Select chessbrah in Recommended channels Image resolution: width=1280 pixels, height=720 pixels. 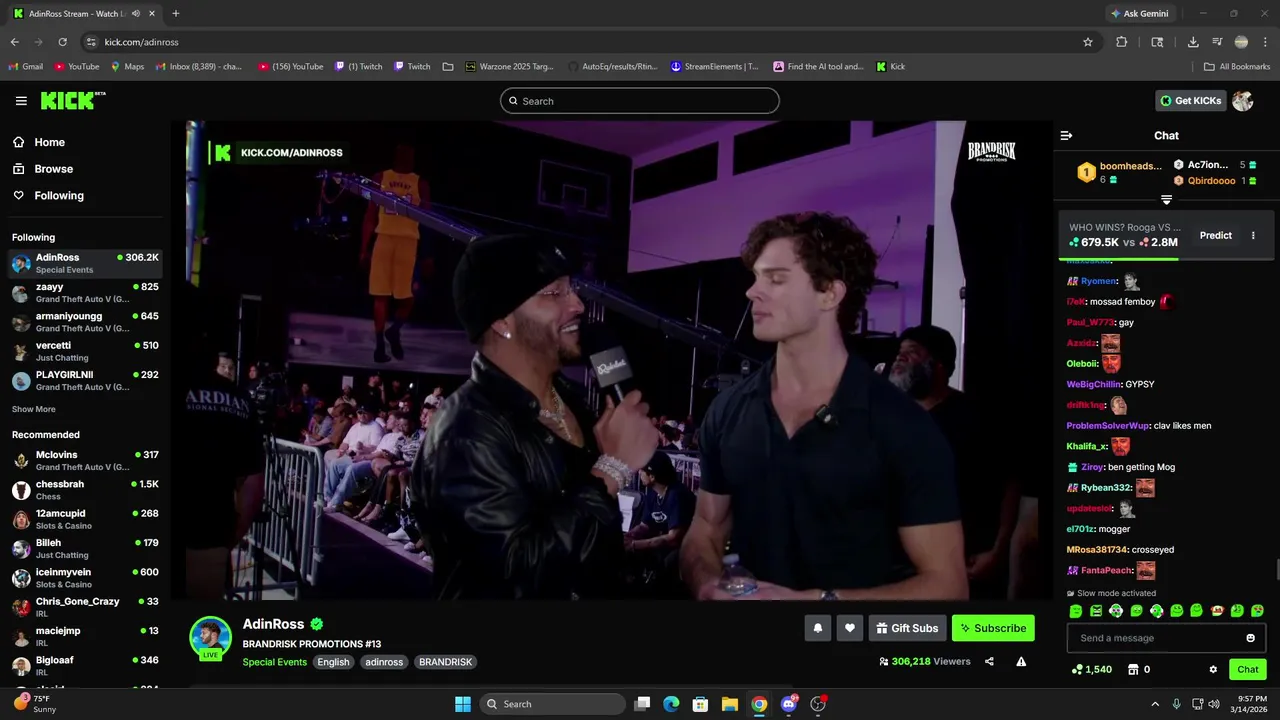[84, 490]
